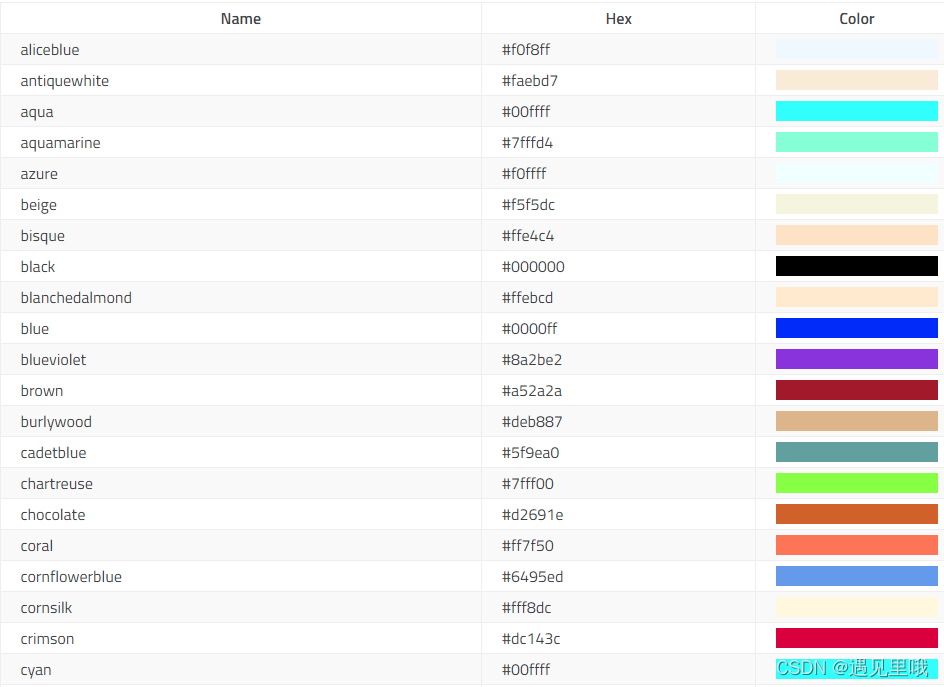
Task: Select the antiquewhite color swatch
Action: [857, 80]
